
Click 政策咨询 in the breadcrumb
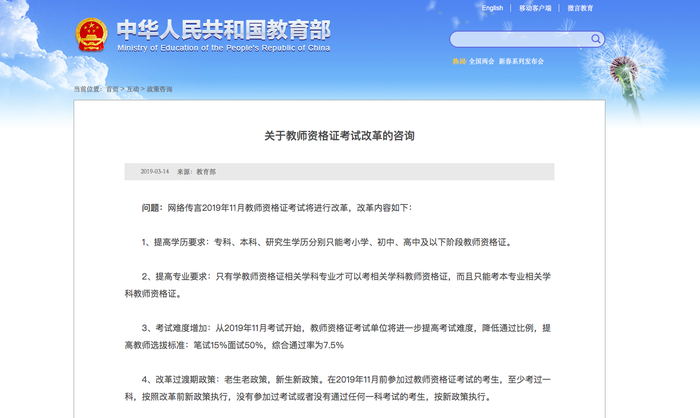160,89
